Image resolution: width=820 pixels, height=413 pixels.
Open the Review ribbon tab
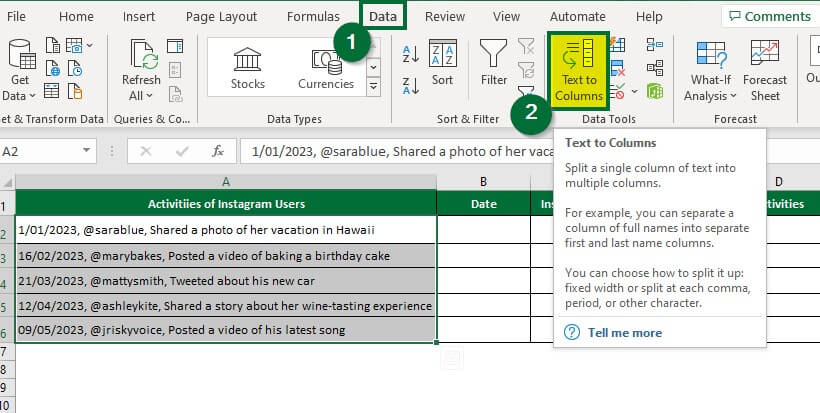pos(444,16)
